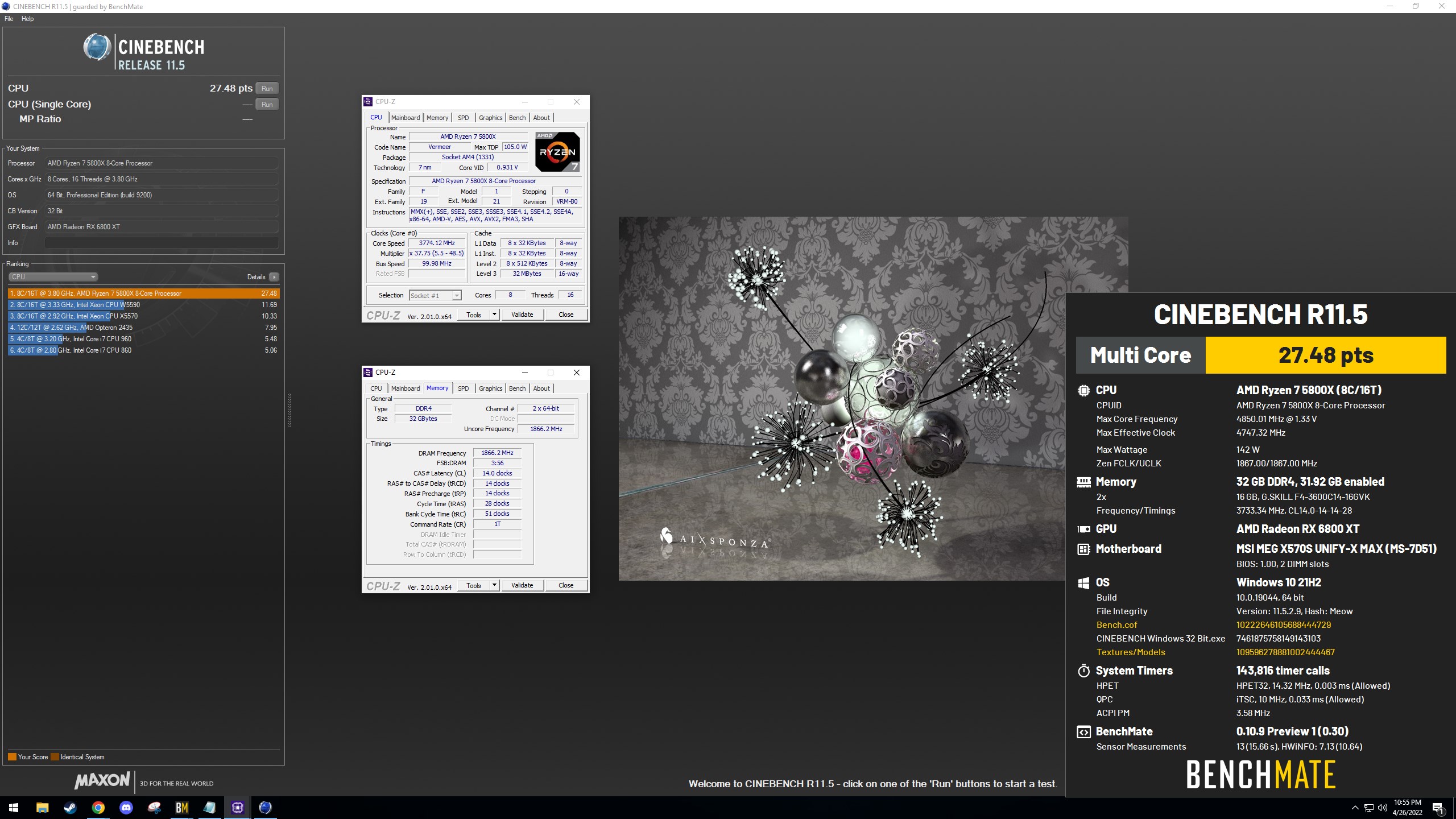
Task: Open Tools dropdown arrow in lower CPU-Z
Action: click(494, 585)
